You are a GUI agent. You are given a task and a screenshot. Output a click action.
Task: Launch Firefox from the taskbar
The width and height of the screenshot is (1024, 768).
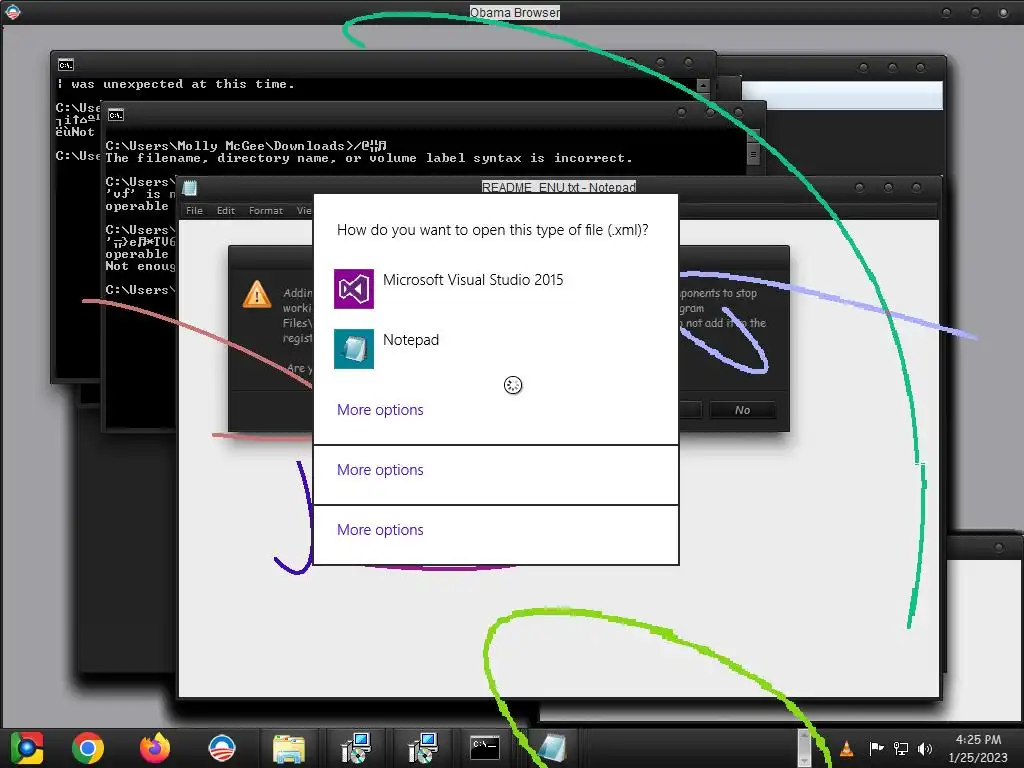(155, 748)
